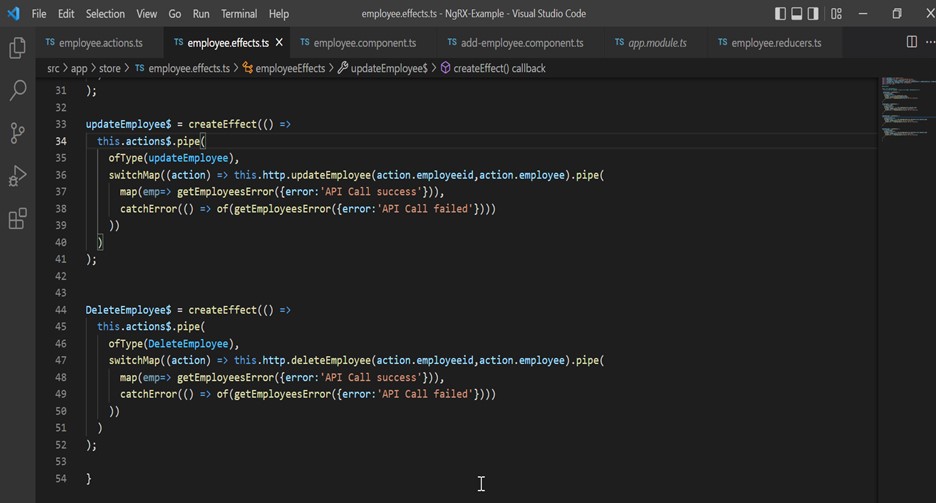The width and height of the screenshot is (936, 503).
Task: Click the VS Code logo icon
Action: (13, 14)
